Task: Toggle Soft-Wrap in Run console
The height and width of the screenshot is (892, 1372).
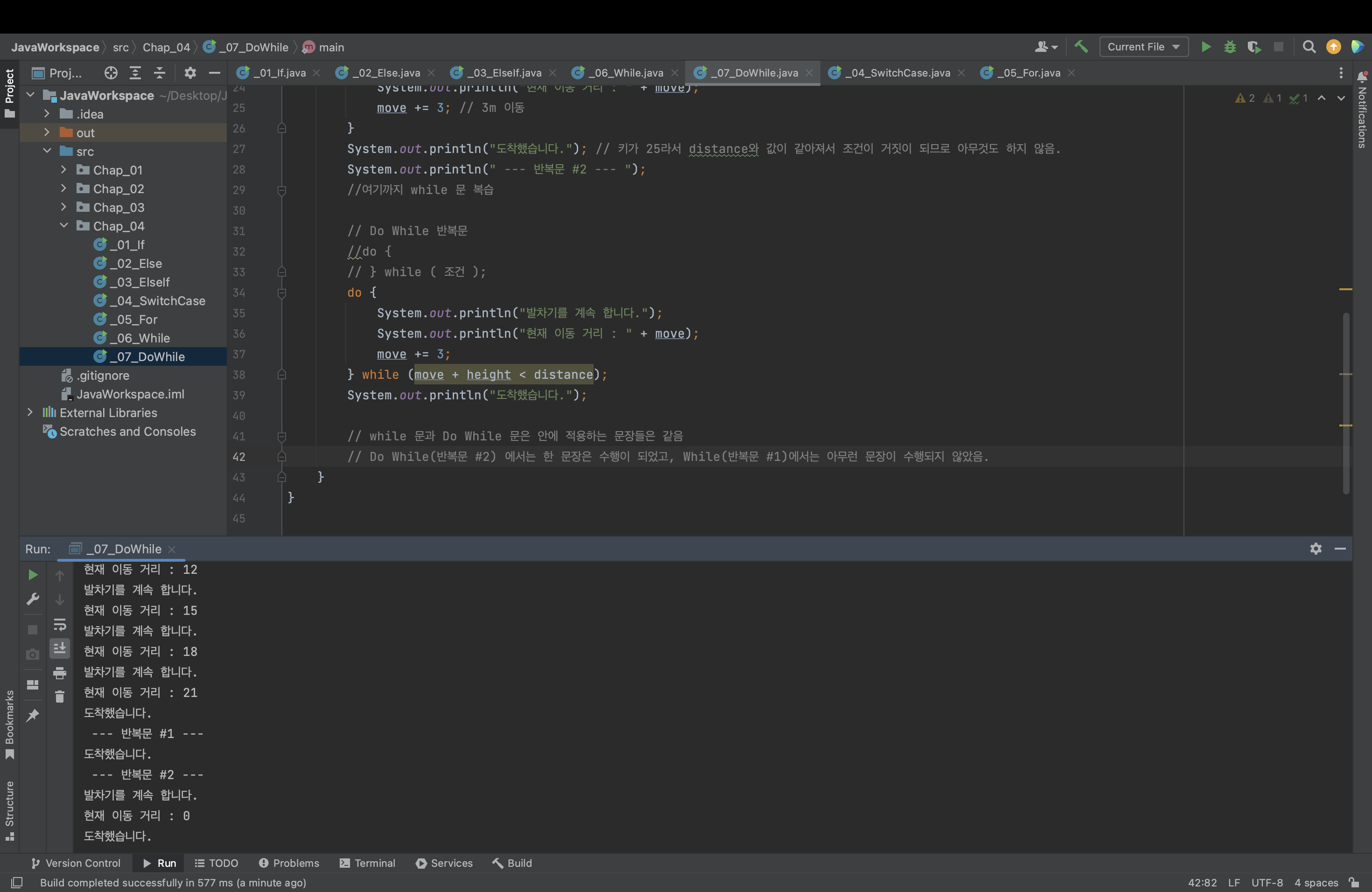Action: pos(59,625)
